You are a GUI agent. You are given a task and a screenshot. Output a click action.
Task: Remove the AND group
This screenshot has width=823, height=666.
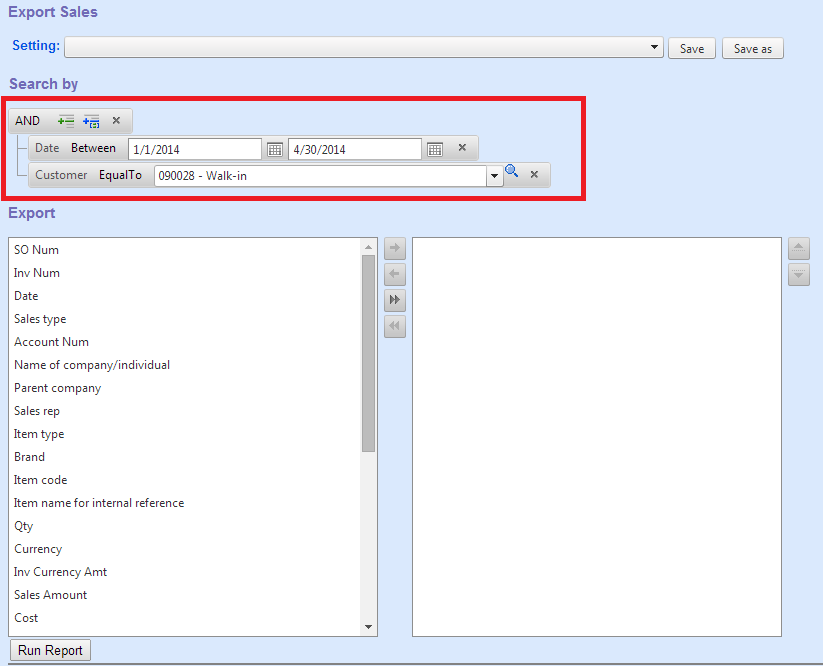(116, 121)
